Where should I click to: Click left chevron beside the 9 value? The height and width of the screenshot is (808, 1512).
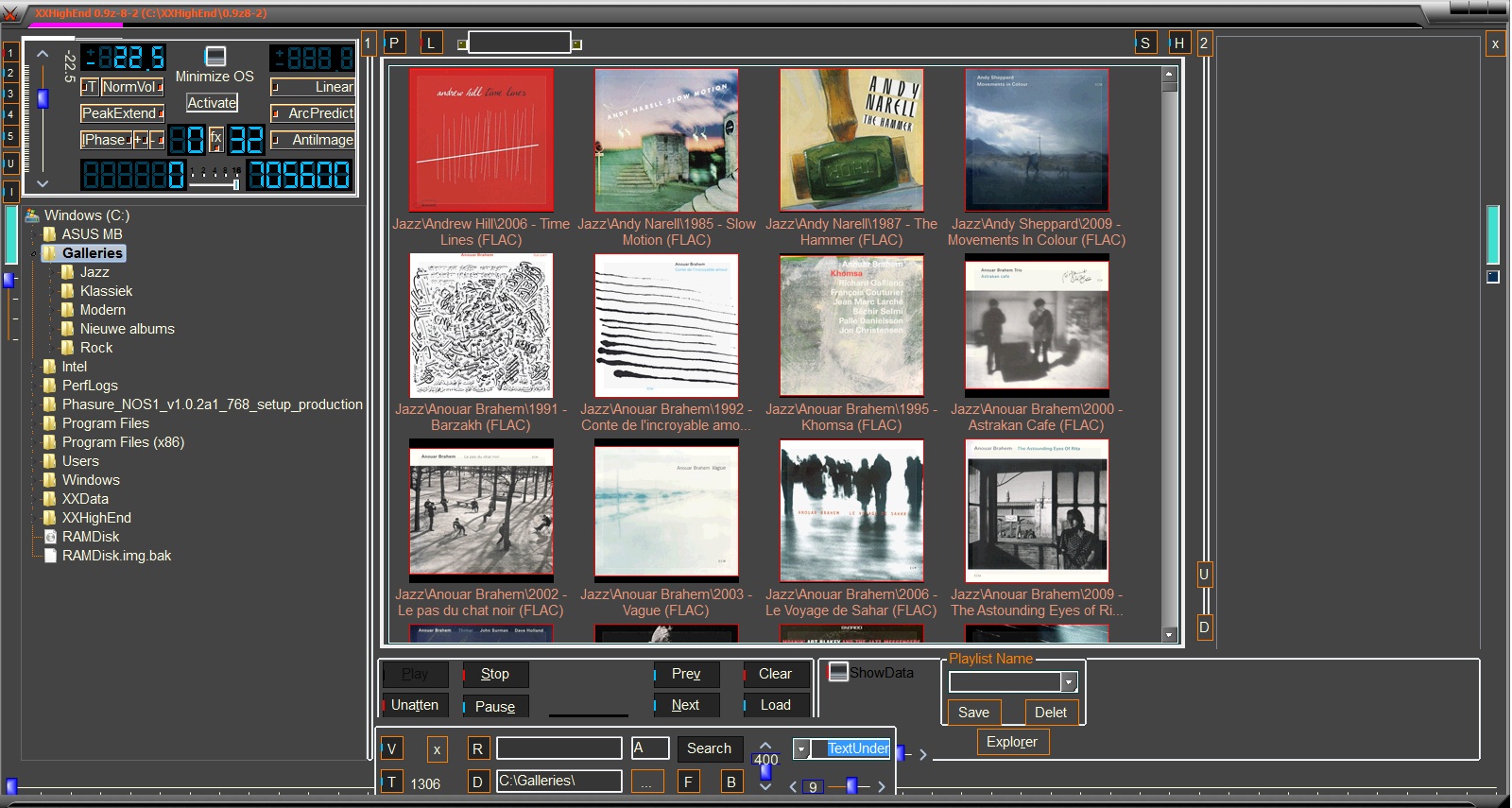pyautogui.click(x=793, y=786)
